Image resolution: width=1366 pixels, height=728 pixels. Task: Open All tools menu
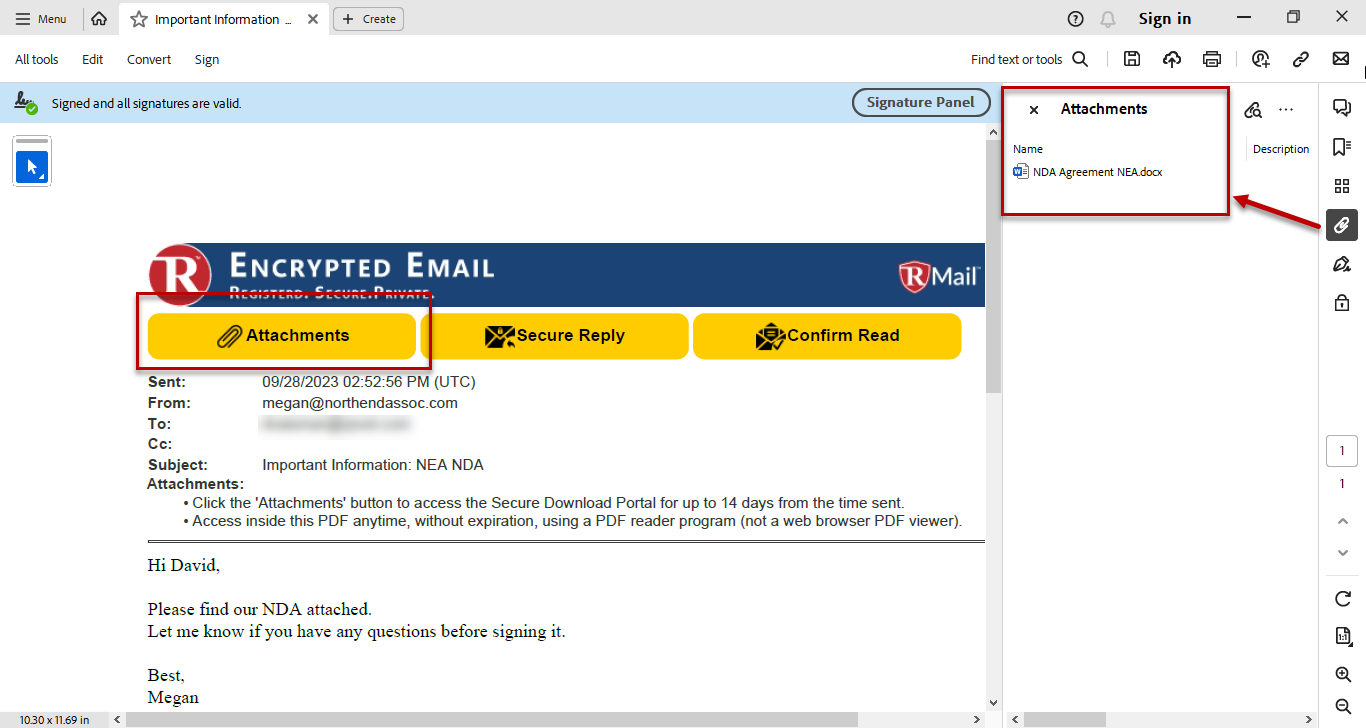[37, 60]
